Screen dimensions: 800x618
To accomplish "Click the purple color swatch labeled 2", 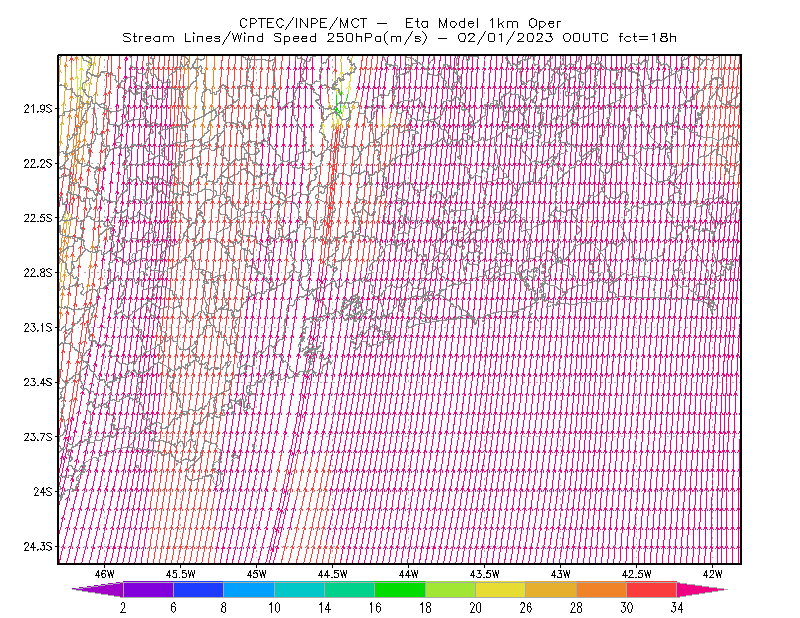I will (148, 589).
